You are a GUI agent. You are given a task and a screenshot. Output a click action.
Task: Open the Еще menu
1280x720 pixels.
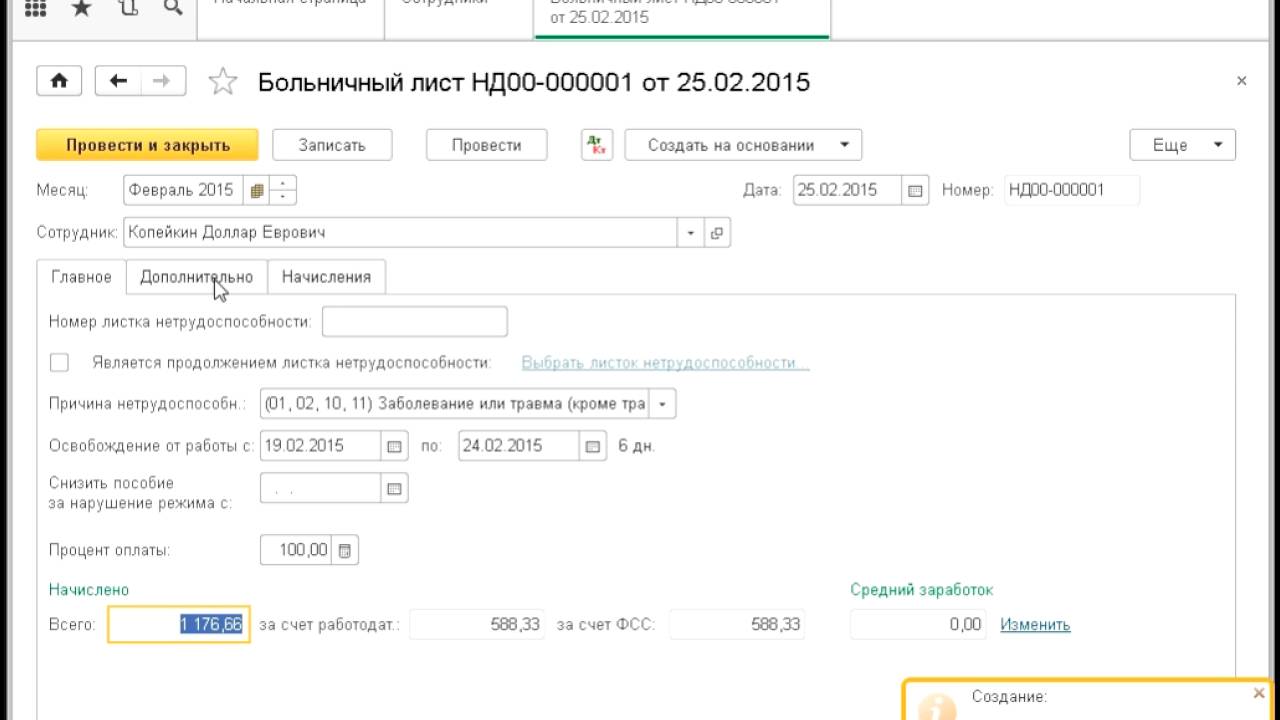pyautogui.click(x=1182, y=145)
